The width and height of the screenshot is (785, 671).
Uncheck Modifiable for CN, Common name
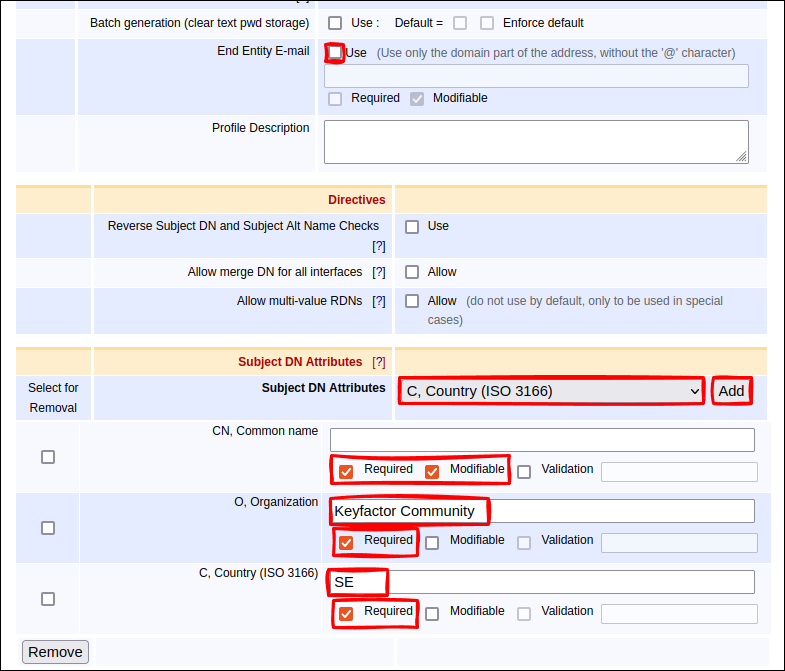coord(432,471)
